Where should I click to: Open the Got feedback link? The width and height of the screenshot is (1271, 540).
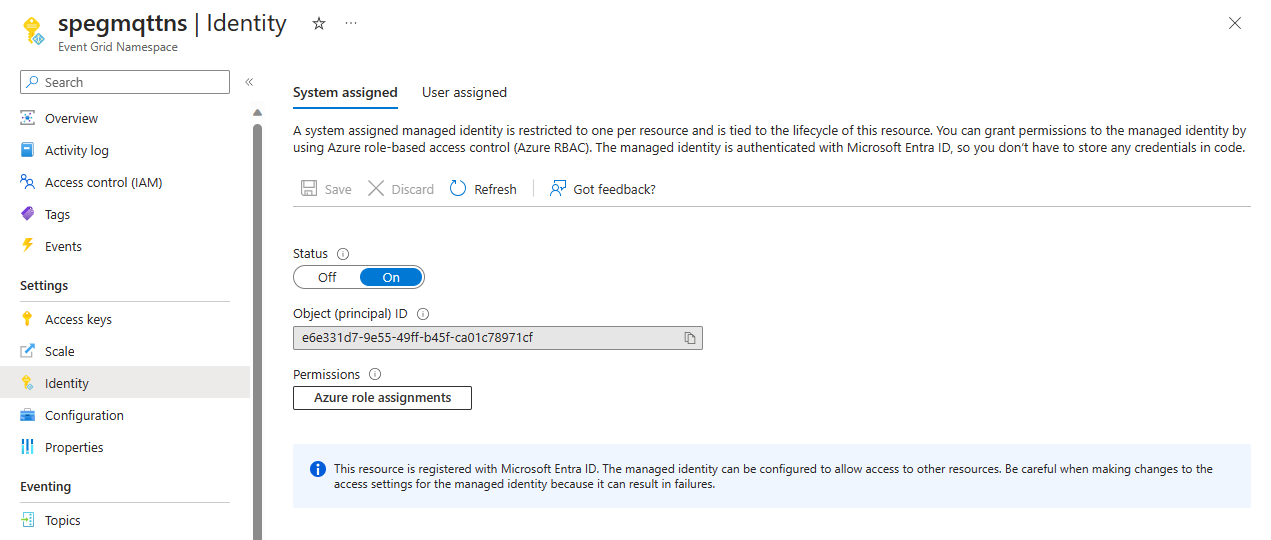click(603, 189)
